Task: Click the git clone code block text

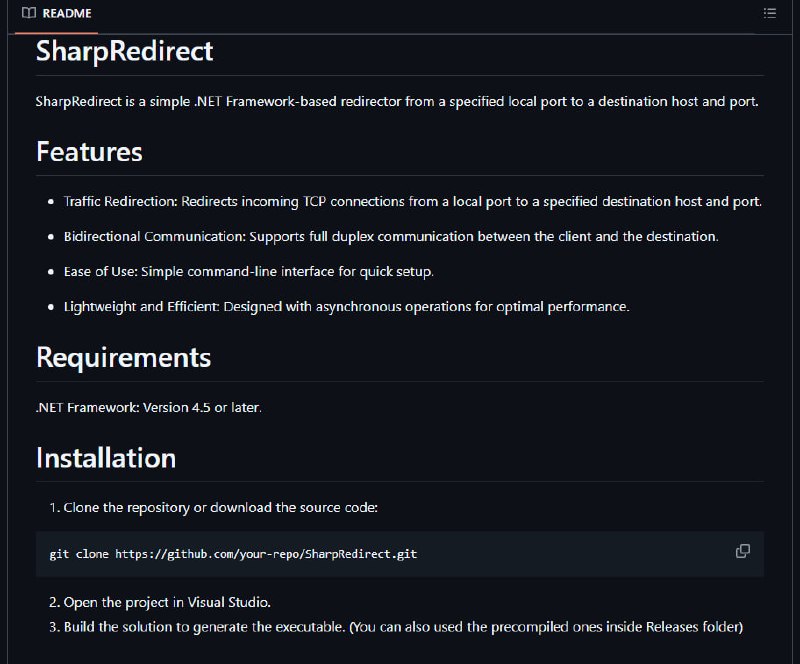Action: coord(233,554)
